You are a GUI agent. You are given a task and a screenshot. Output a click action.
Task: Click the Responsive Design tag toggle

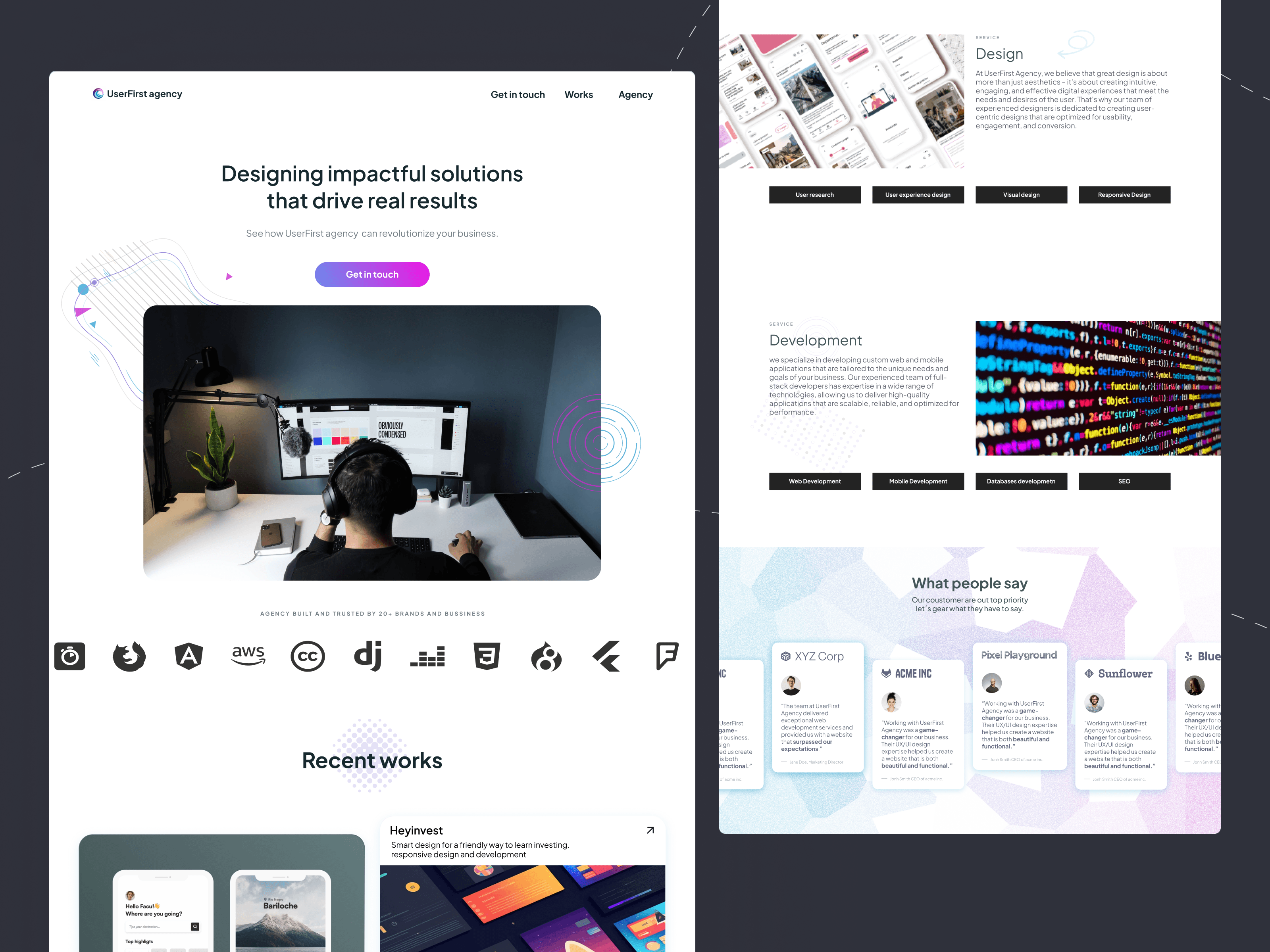(x=1124, y=194)
